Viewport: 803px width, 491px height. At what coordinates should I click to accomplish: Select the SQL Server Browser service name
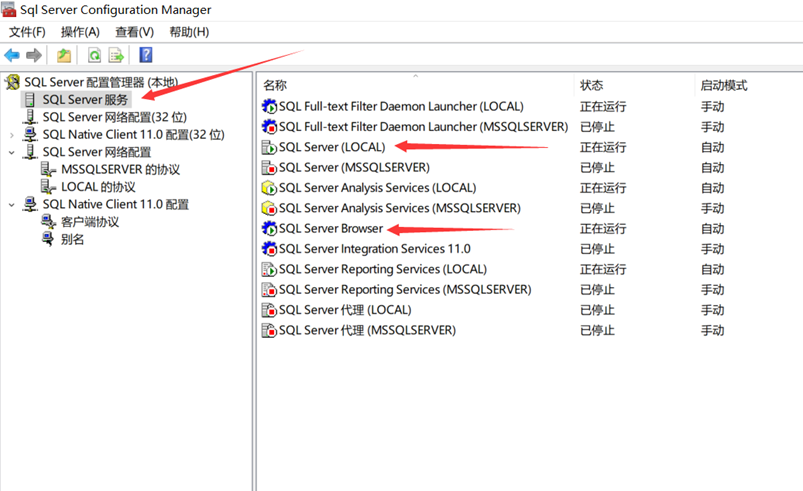coord(331,228)
